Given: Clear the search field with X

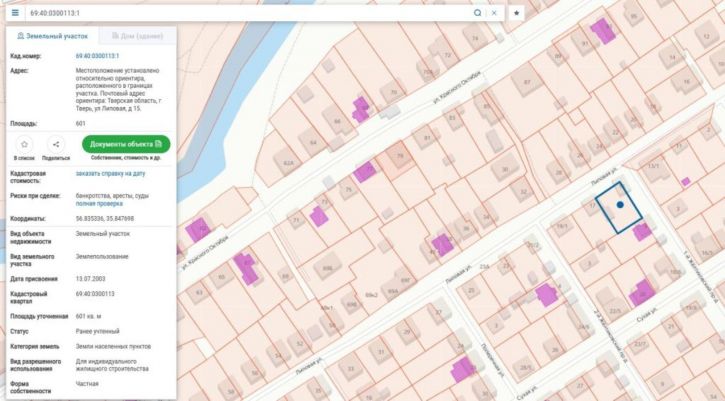Looking at the screenshot, I should 494,13.
